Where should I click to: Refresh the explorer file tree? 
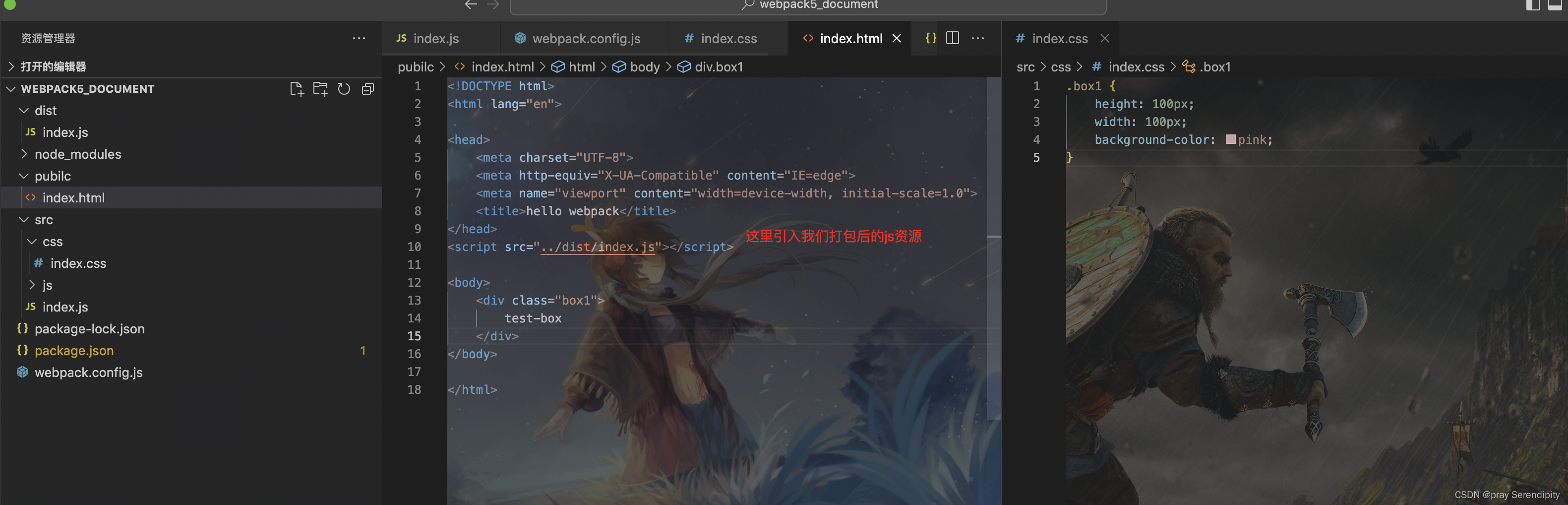[344, 89]
